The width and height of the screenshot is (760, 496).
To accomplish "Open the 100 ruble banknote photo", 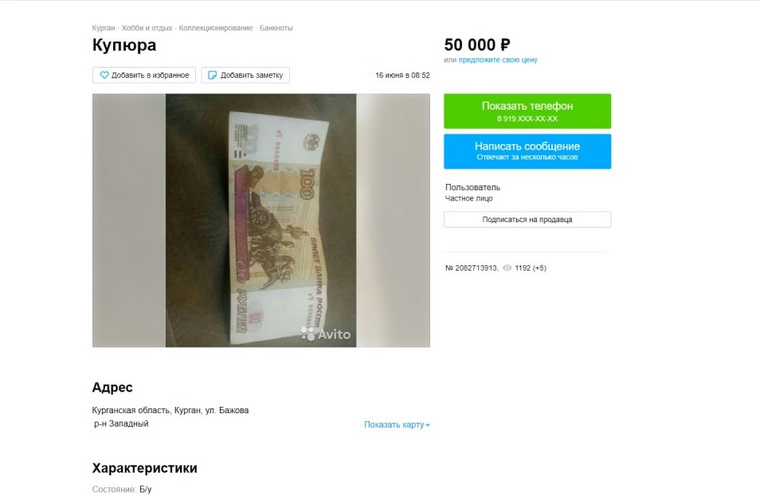I will click(261, 220).
